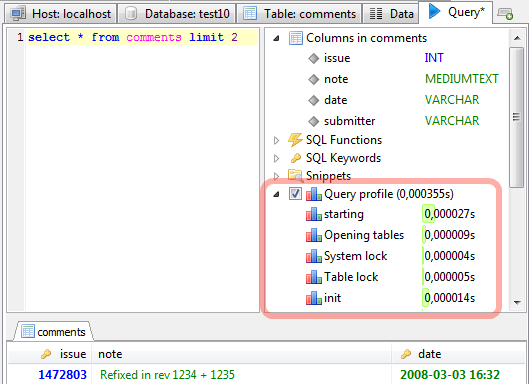This screenshot has height=384, width=529.
Task: Select the Table lock profile row
Action: pyautogui.click(x=390, y=277)
